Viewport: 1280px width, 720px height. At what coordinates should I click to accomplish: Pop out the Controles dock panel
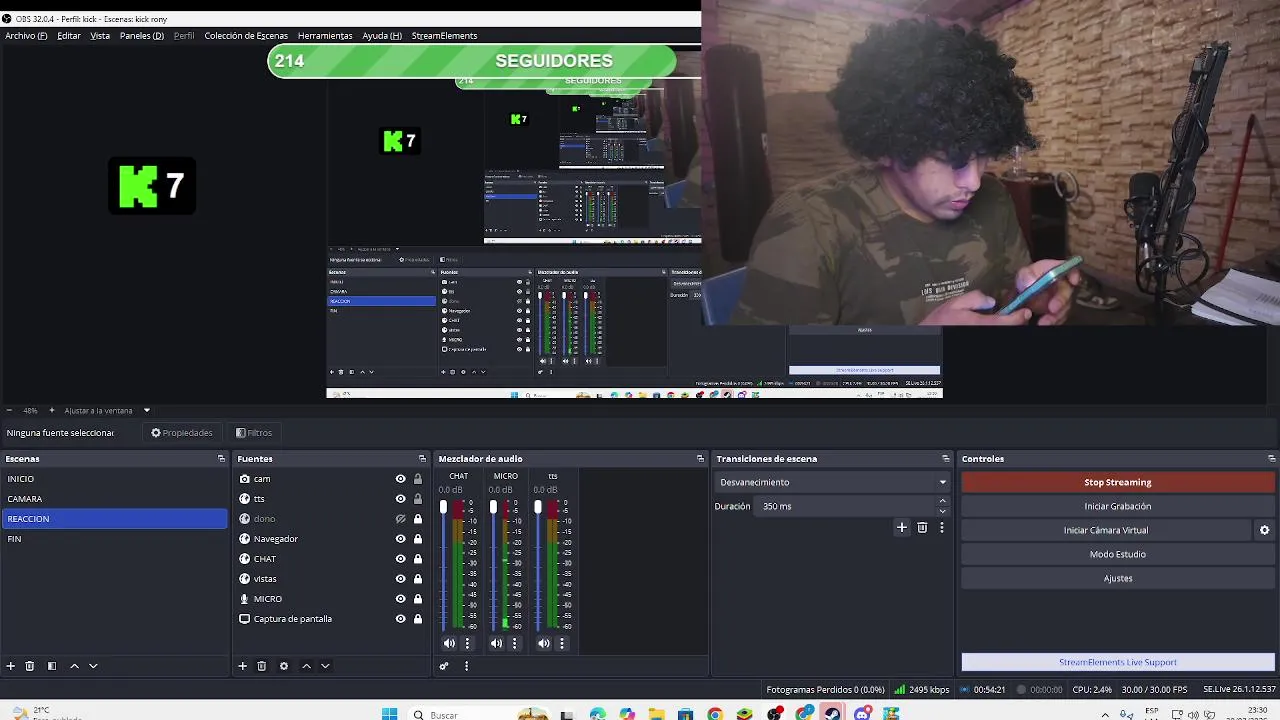point(1271,459)
